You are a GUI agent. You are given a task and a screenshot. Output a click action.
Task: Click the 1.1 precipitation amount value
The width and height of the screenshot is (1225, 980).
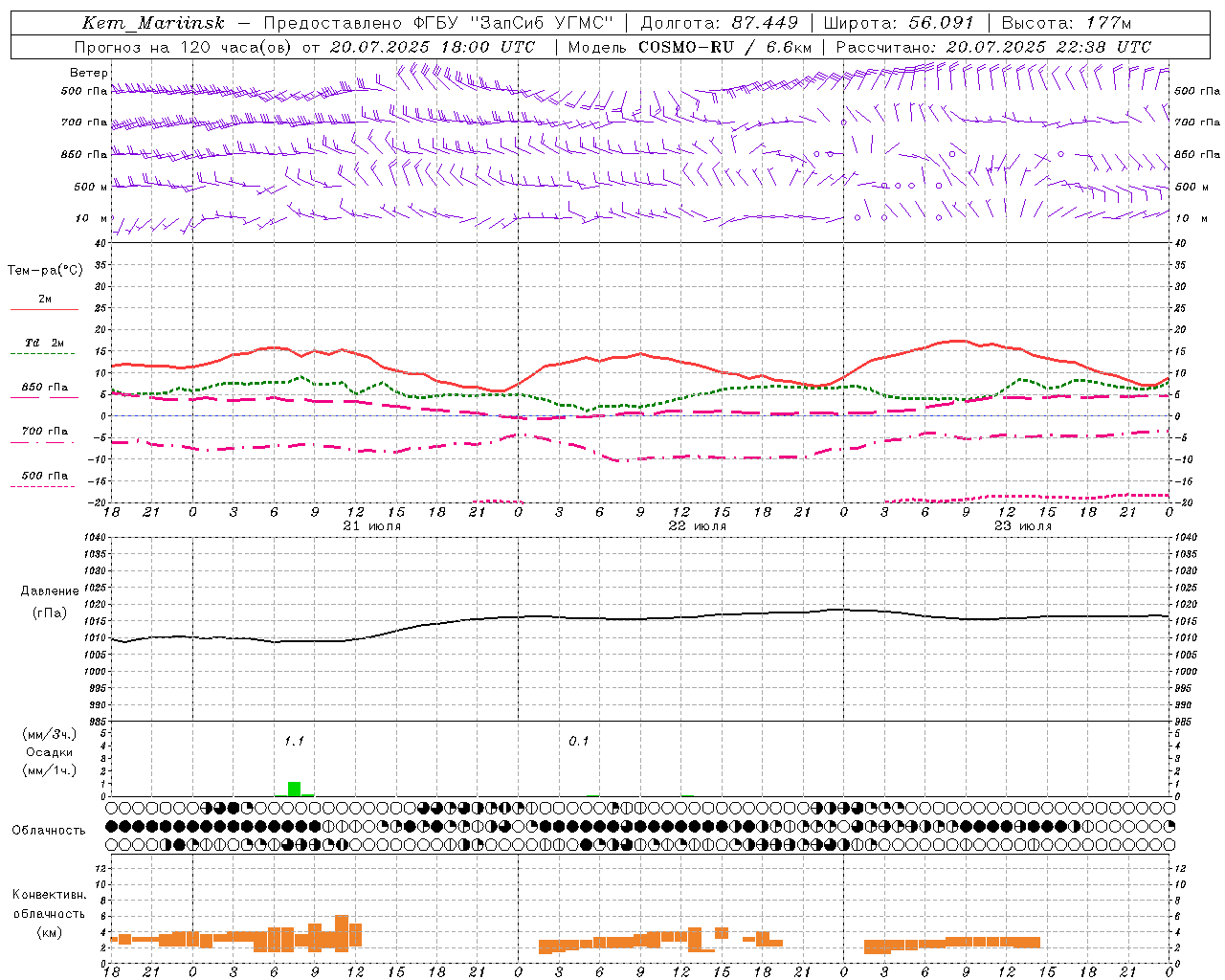[x=294, y=741]
